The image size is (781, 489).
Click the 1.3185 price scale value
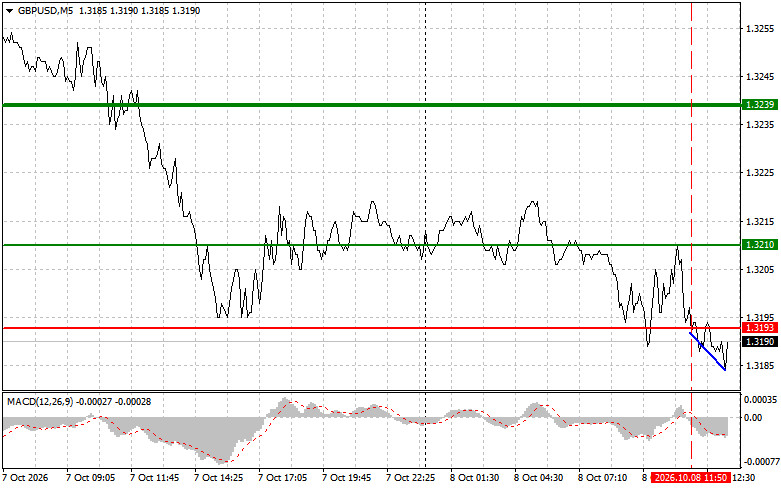click(760, 366)
